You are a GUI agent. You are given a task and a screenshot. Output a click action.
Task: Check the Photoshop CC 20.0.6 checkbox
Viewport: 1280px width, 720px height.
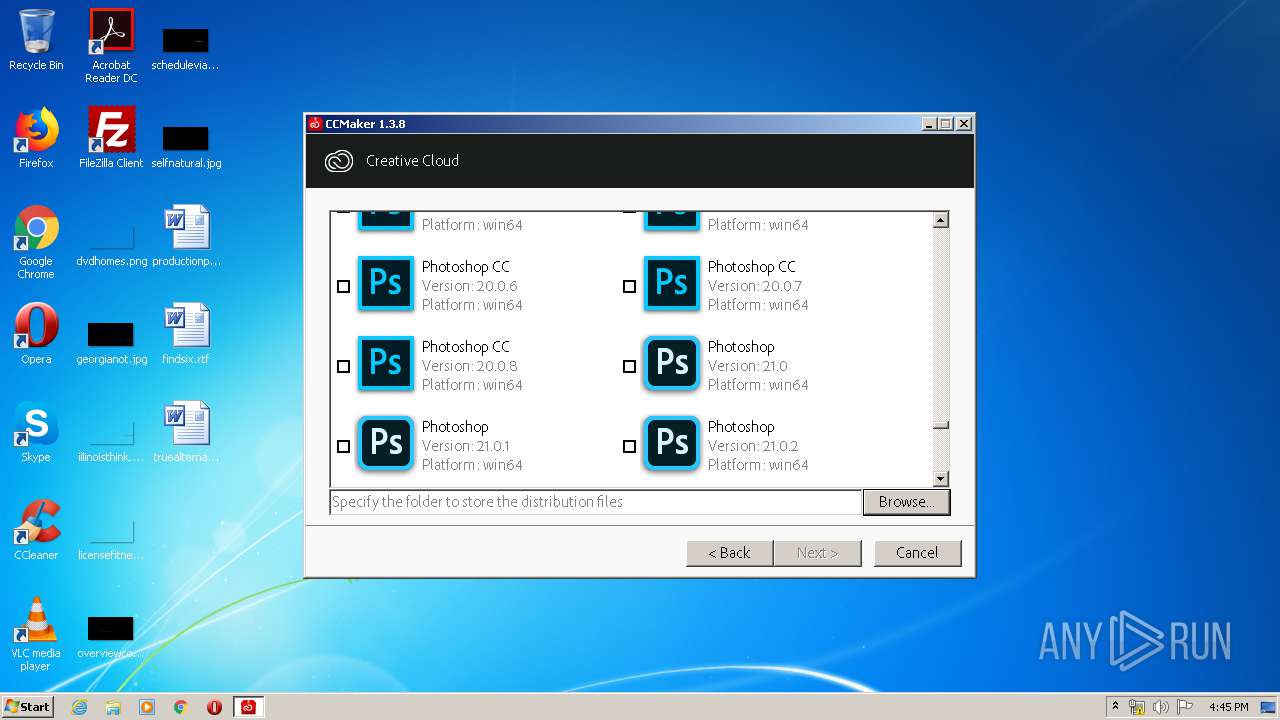343,286
